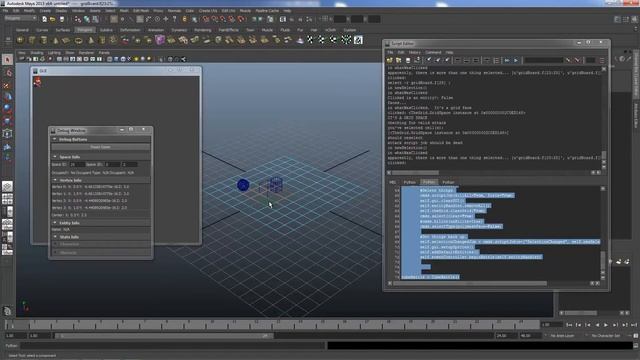
Task: Collapse the Space Info section
Action: click(x=55, y=157)
